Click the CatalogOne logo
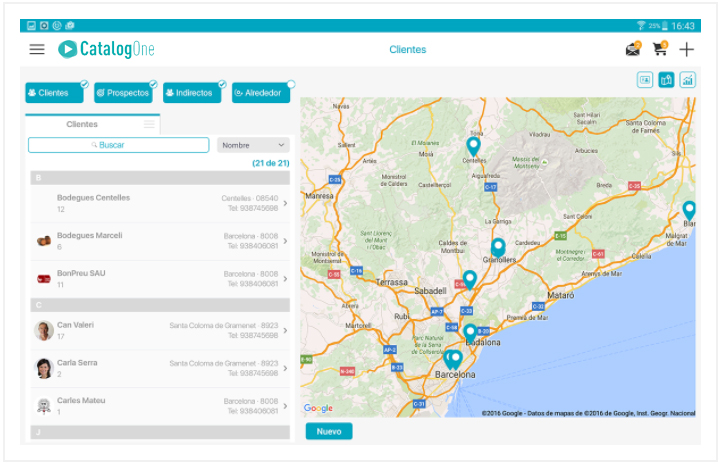 pyautogui.click(x=106, y=49)
